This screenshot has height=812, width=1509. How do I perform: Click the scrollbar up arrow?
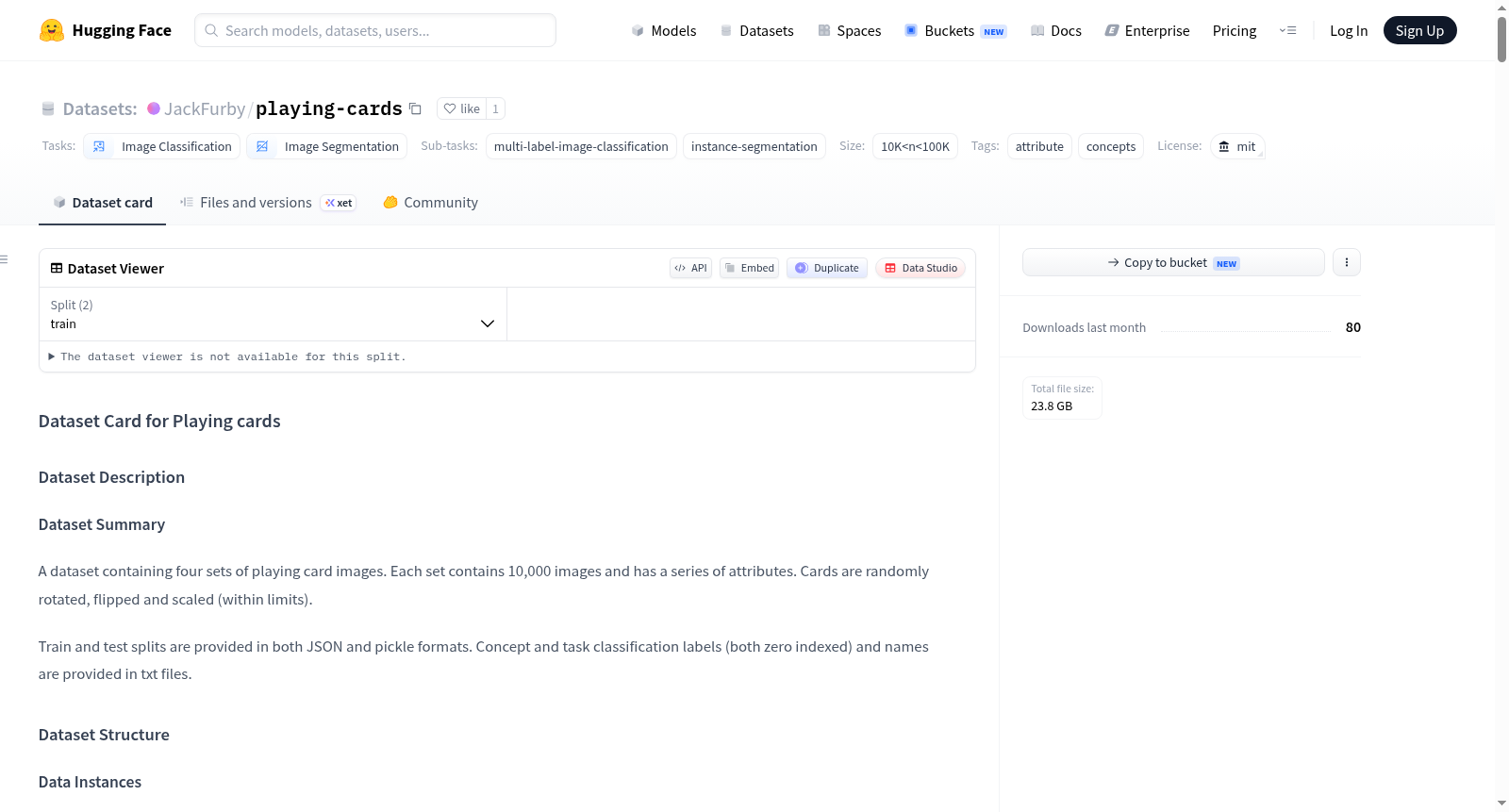(1501, 7)
